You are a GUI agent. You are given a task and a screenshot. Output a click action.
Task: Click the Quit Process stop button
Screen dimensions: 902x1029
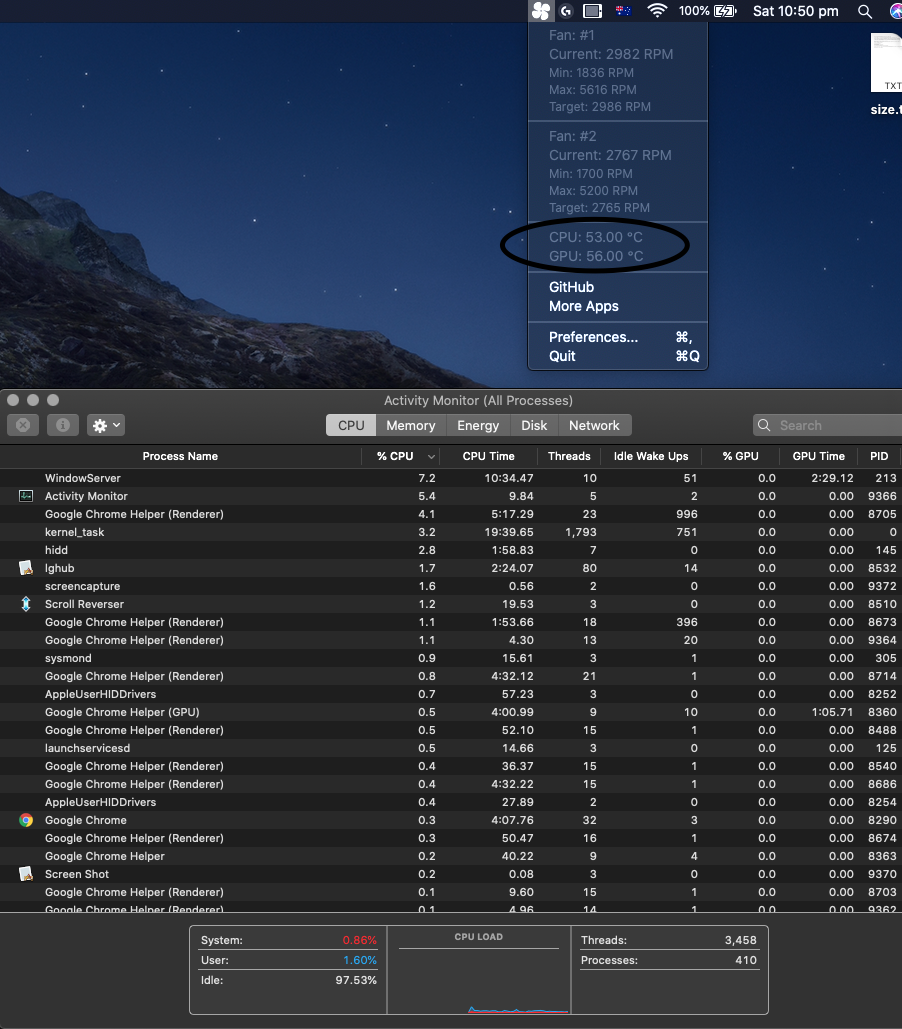23,425
